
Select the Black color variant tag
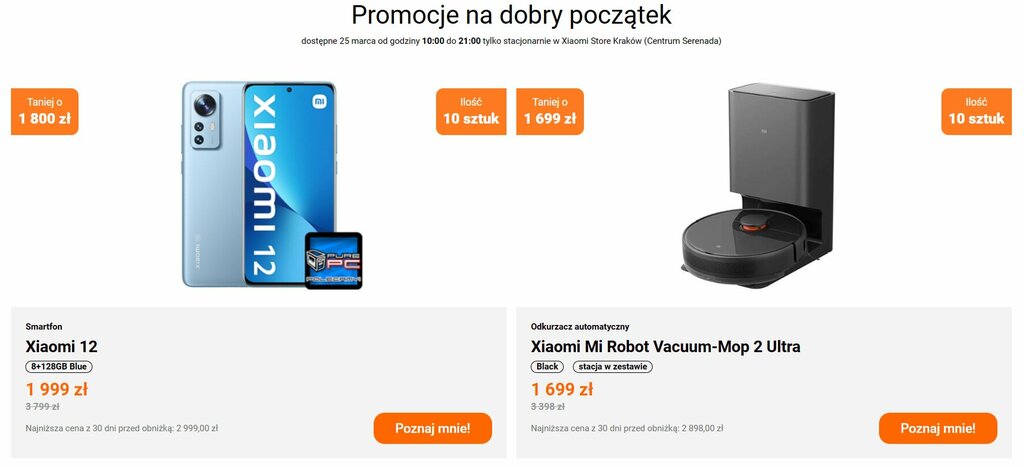coord(547,366)
